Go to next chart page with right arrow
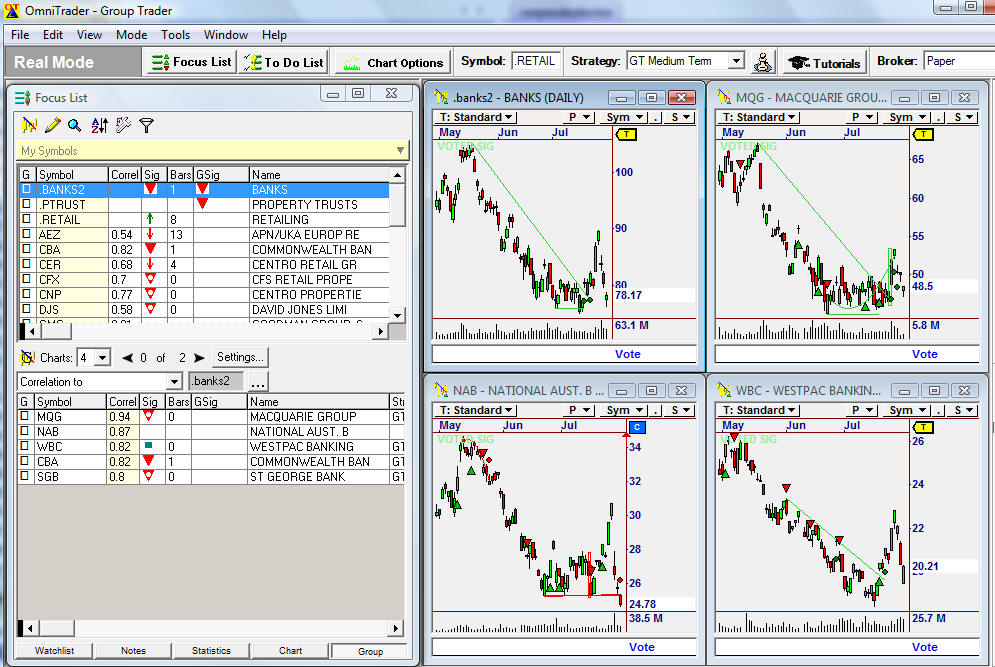 pos(199,358)
